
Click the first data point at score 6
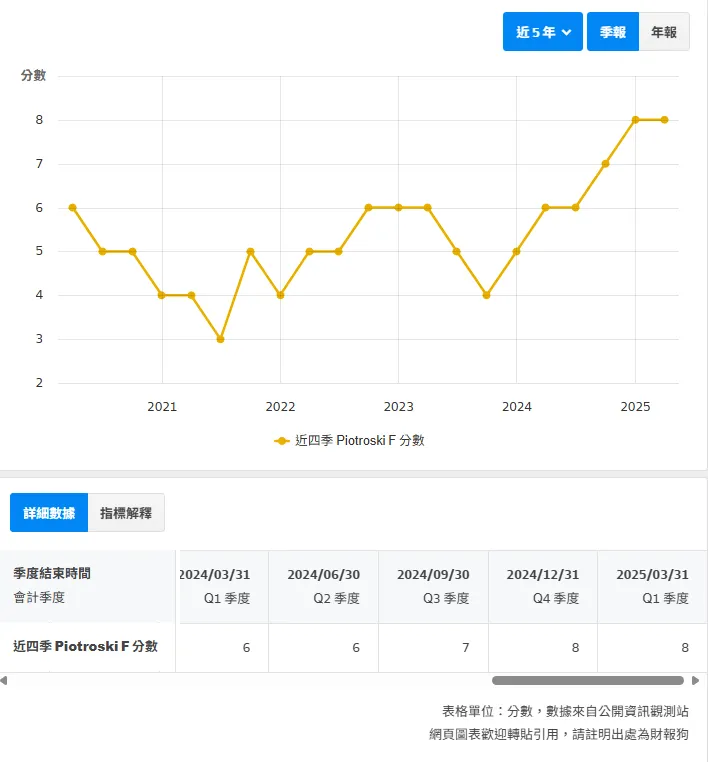point(72,208)
